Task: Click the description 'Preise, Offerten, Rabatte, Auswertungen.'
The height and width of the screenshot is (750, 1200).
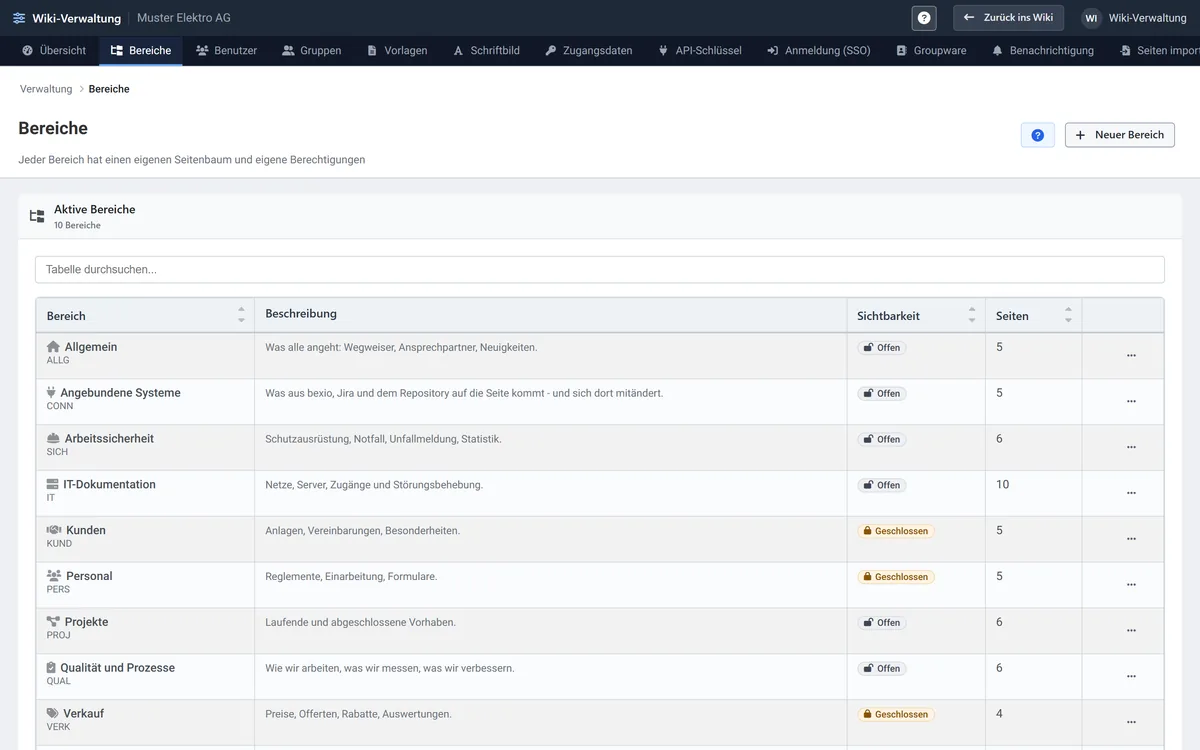Action: pos(358,714)
